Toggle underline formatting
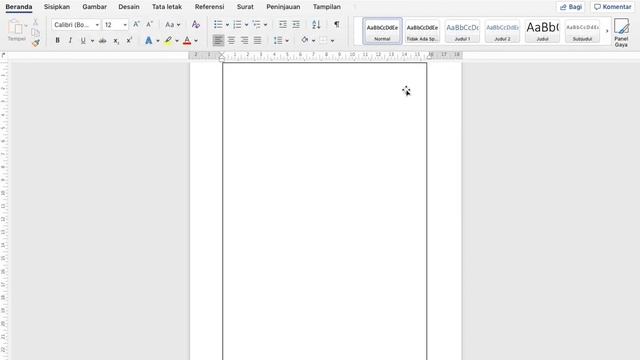Viewport: 640px width, 360px height. pyautogui.click(x=83, y=40)
